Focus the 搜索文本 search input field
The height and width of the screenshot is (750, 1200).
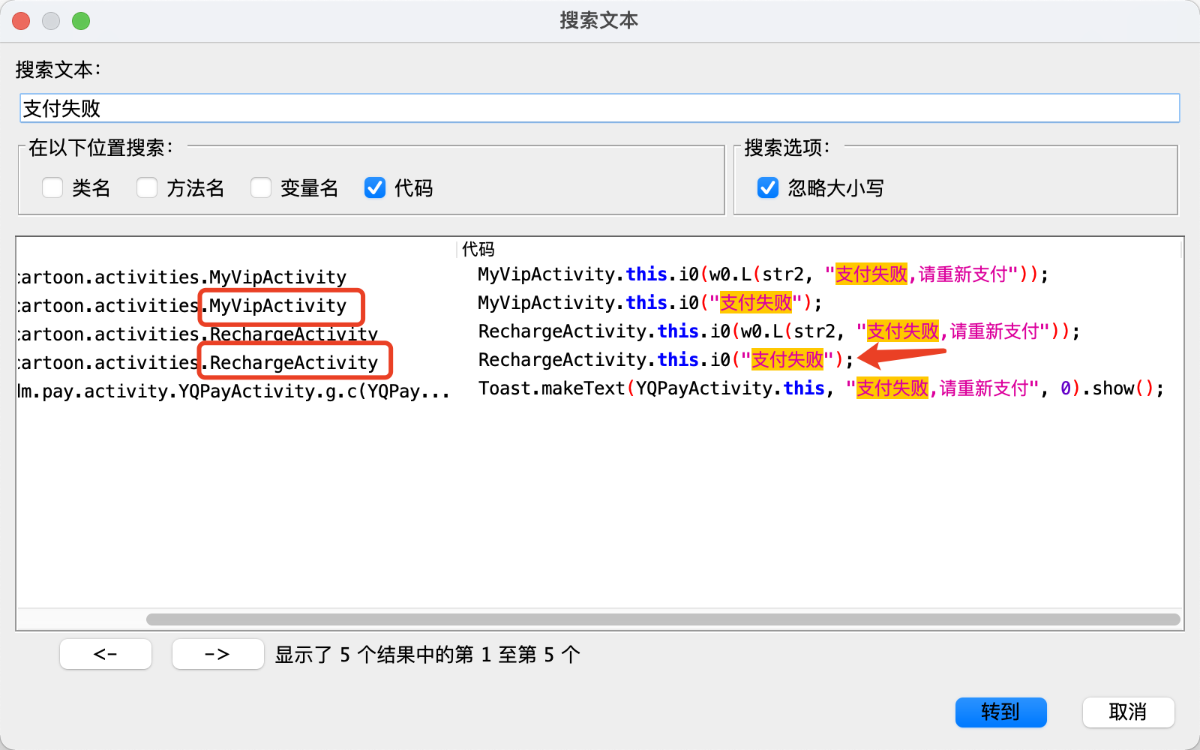coord(600,108)
